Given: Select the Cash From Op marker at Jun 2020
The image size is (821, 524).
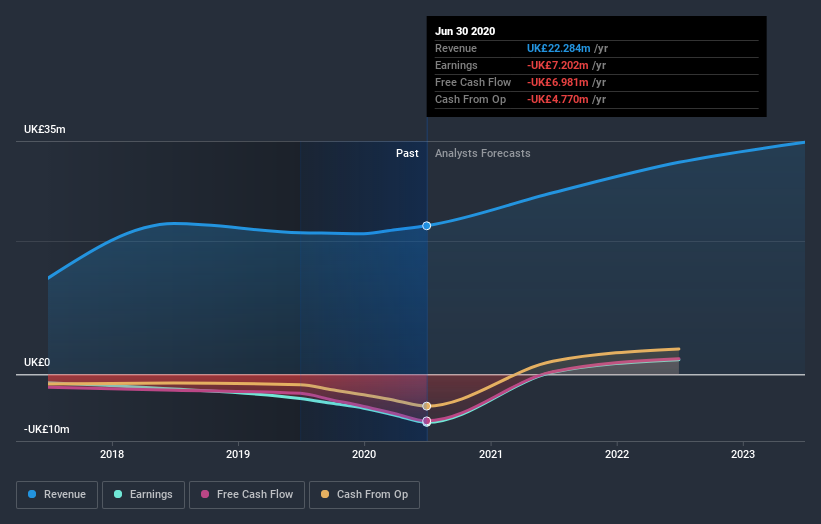Looking at the screenshot, I should pos(427,406).
